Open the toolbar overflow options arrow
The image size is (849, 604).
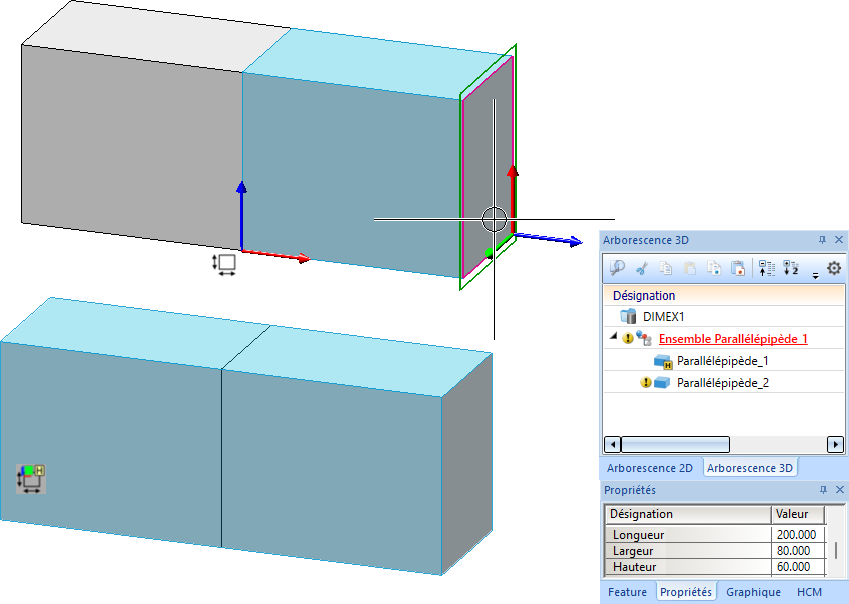coord(815,276)
